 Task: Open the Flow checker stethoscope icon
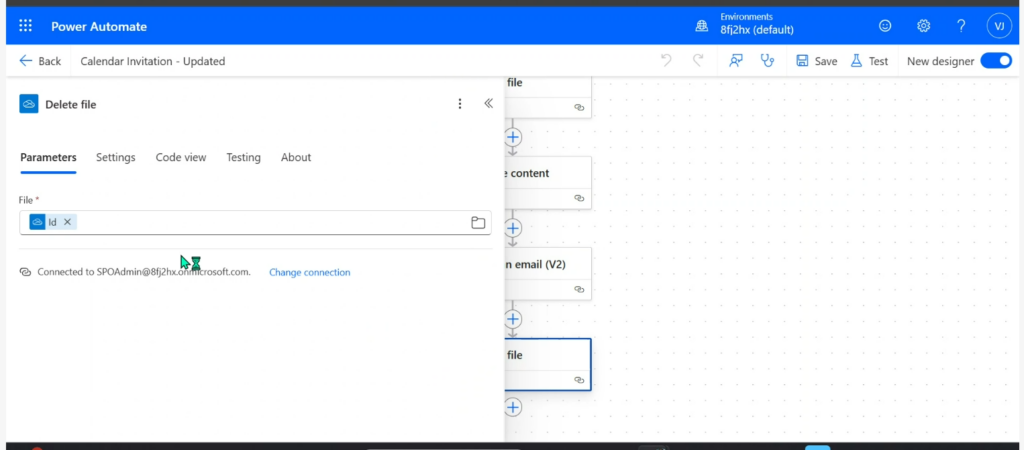[x=767, y=61]
